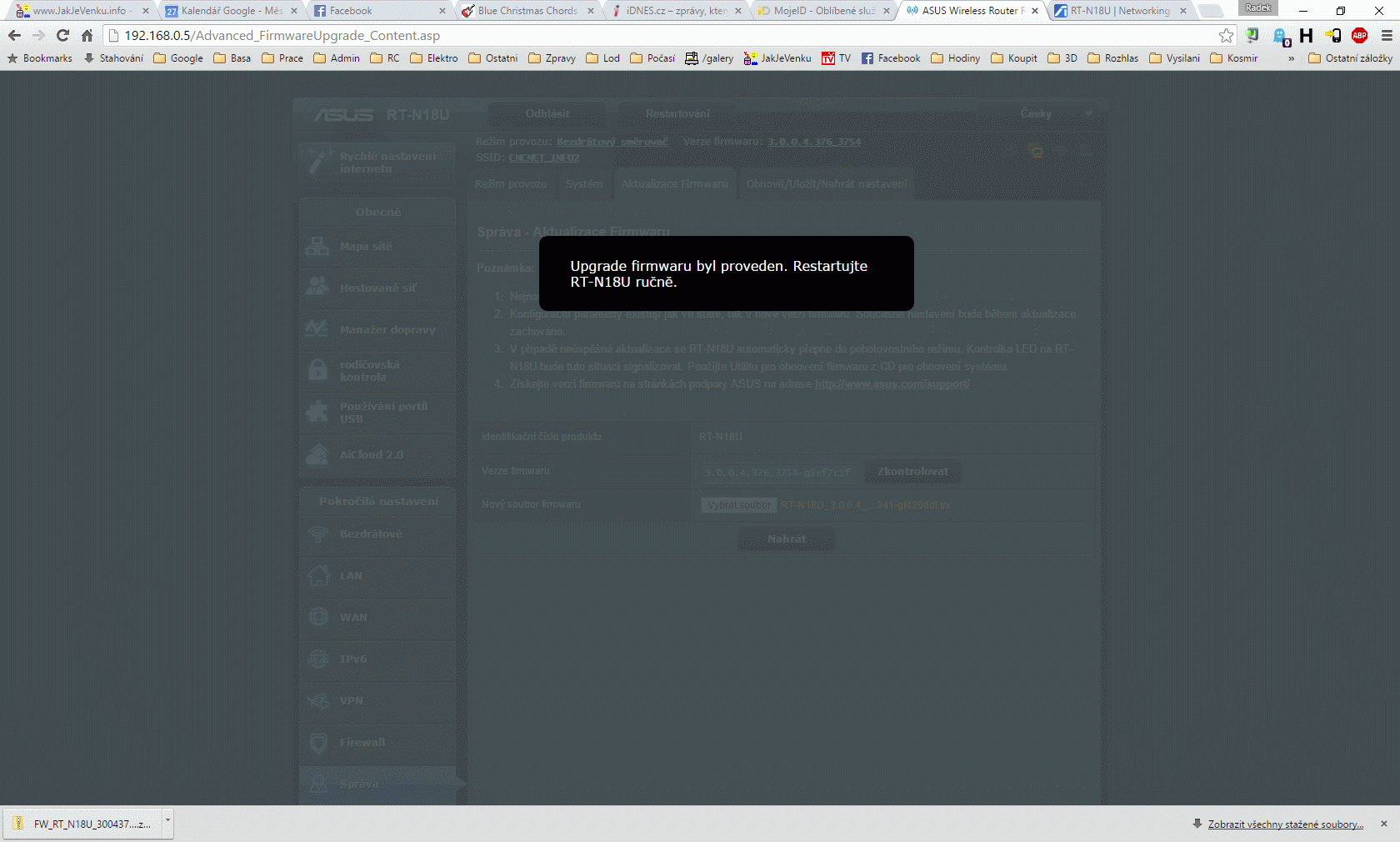Image resolution: width=1400 pixels, height=842 pixels.
Task: Open the Počasí bookmarks folder
Action: pos(652,58)
